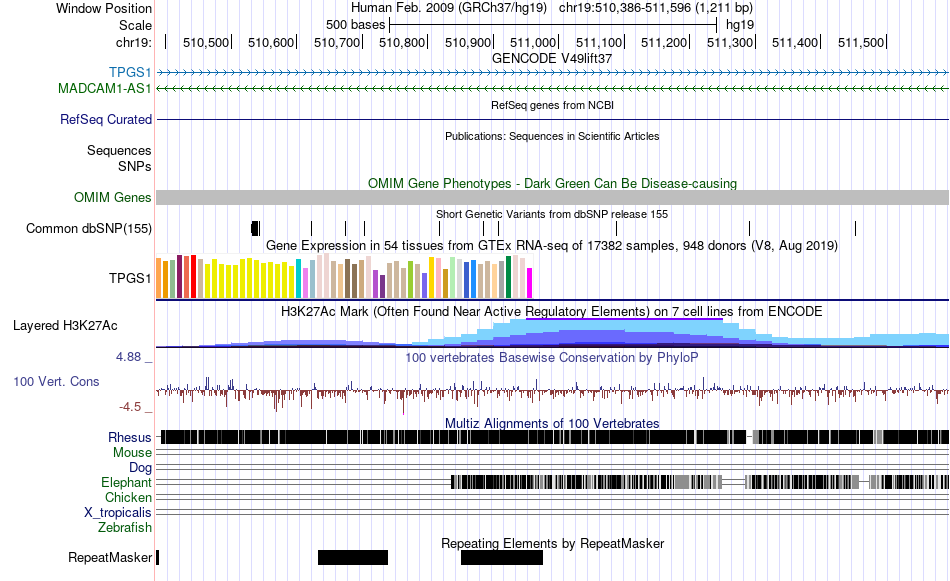The width and height of the screenshot is (950, 581).
Task: Click the RepeatMasker block spanning 510,900 to 511,000
Action: 502,557
